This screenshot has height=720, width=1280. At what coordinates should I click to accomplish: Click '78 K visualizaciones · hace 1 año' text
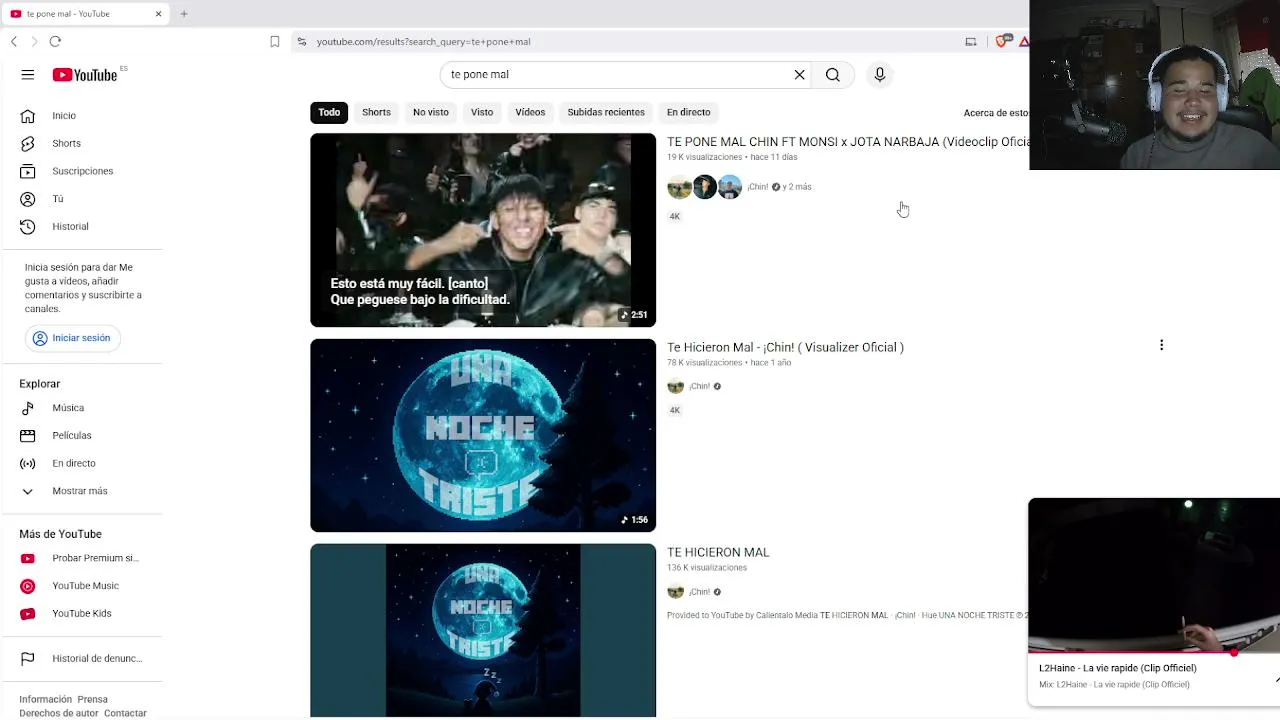(729, 363)
